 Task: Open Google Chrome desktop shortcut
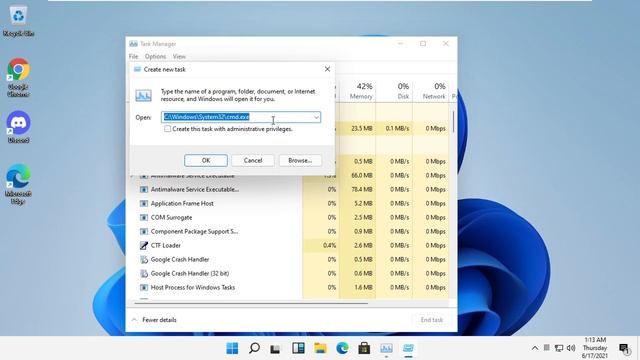pos(18,77)
